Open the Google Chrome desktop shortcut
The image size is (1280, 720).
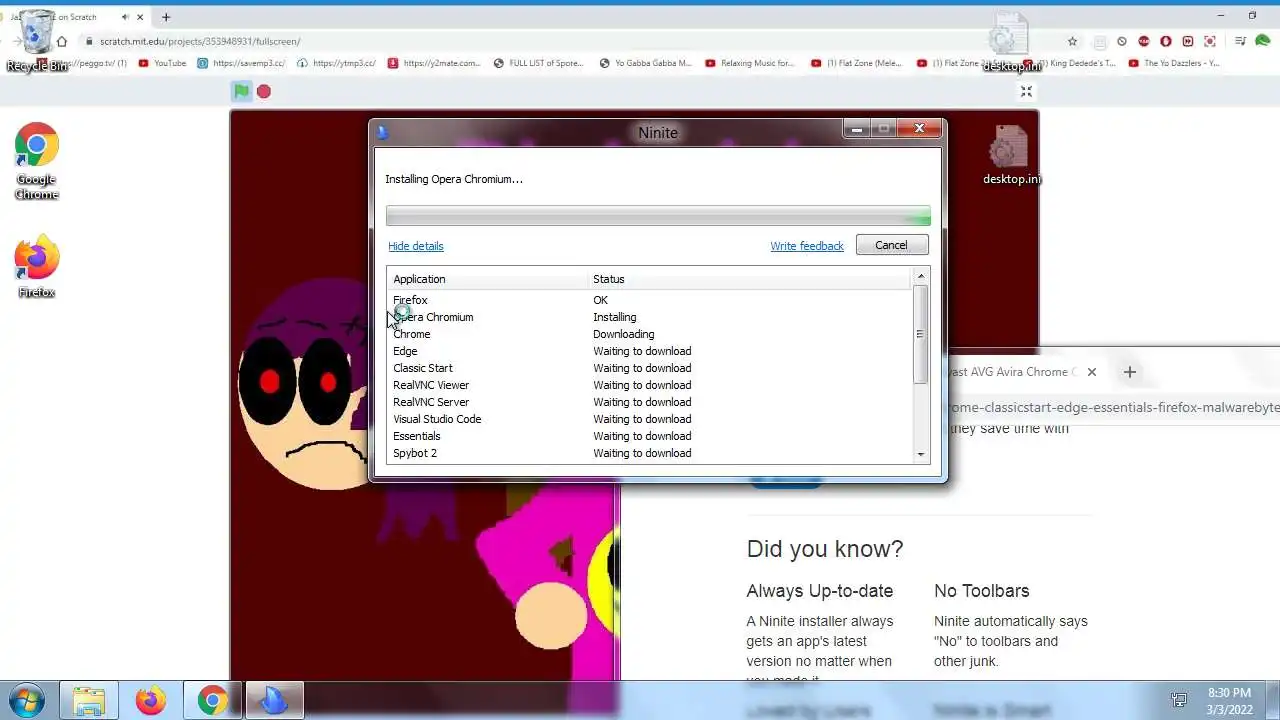point(37,162)
